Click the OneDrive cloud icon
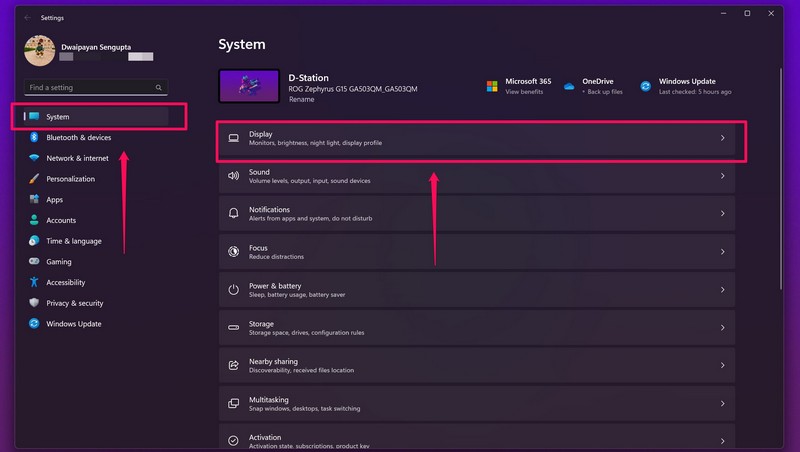800x452 pixels. click(x=569, y=86)
